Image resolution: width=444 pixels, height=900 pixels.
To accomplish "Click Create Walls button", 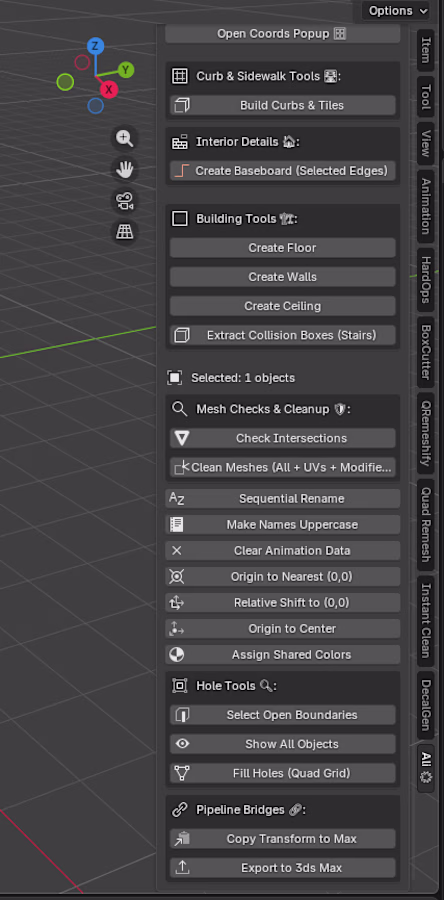I will tap(282, 277).
